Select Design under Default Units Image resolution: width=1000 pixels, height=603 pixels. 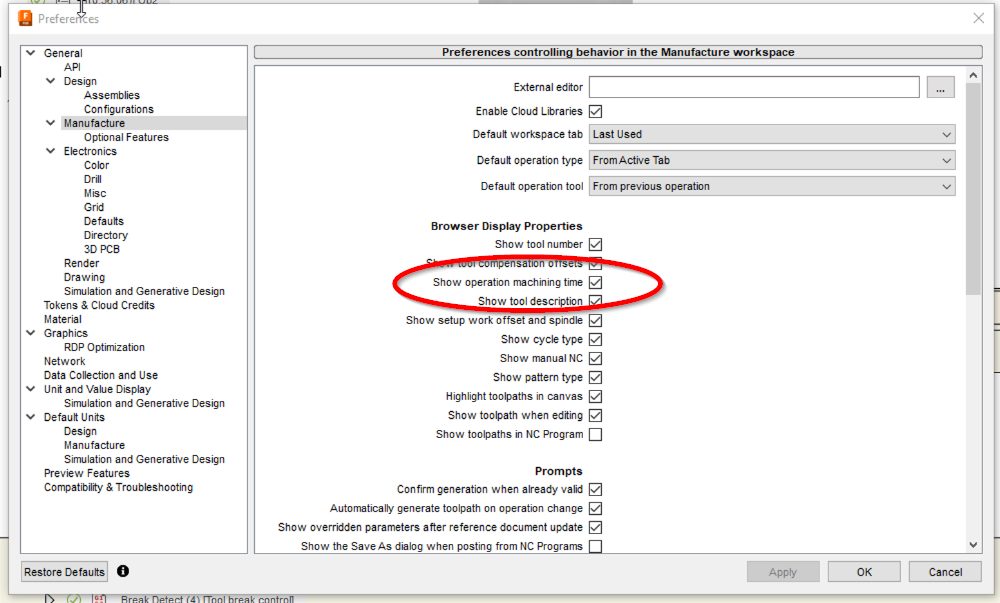[x=80, y=431]
